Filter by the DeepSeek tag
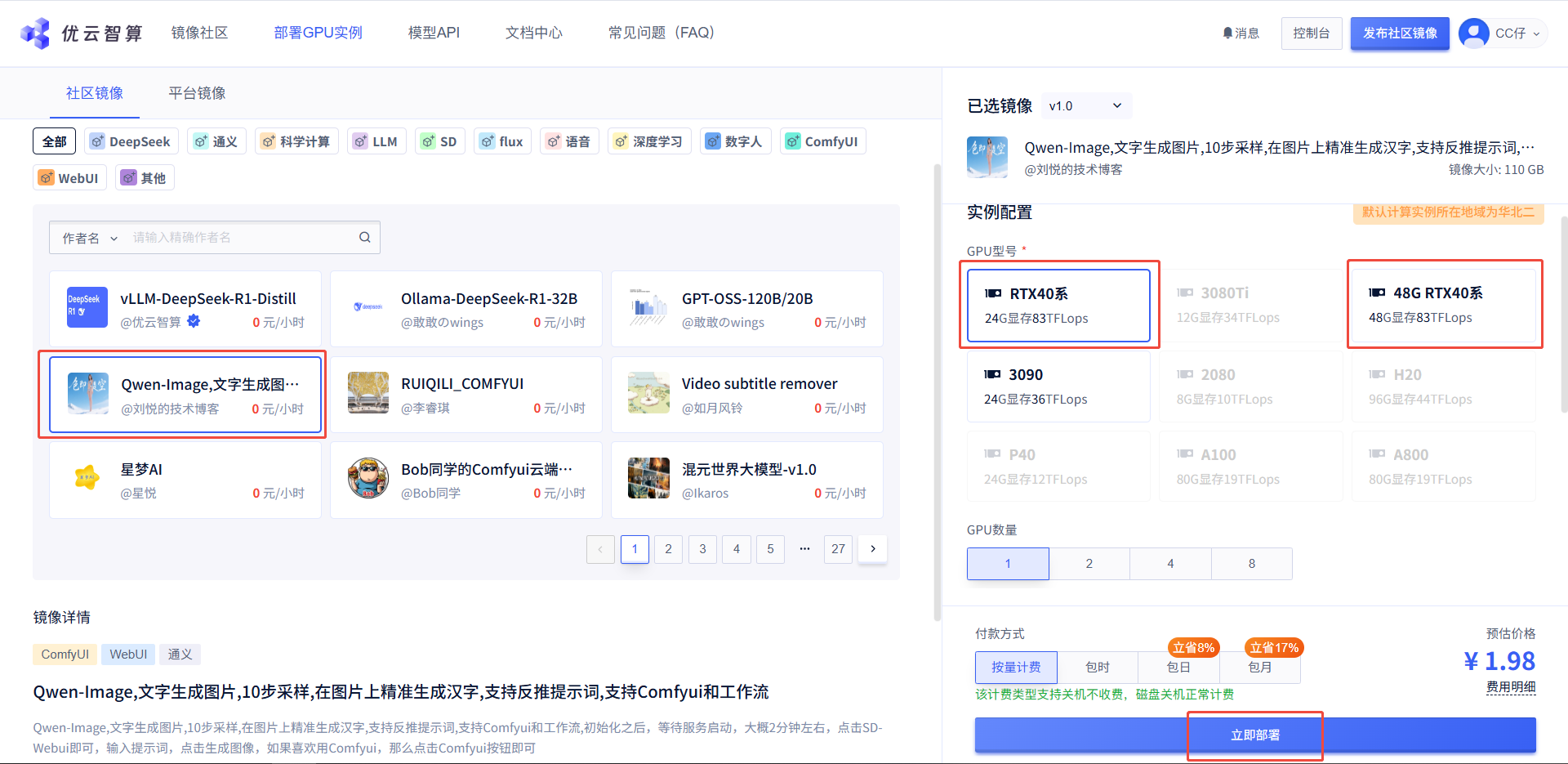The height and width of the screenshot is (764, 1568). pyautogui.click(x=131, y=141)
